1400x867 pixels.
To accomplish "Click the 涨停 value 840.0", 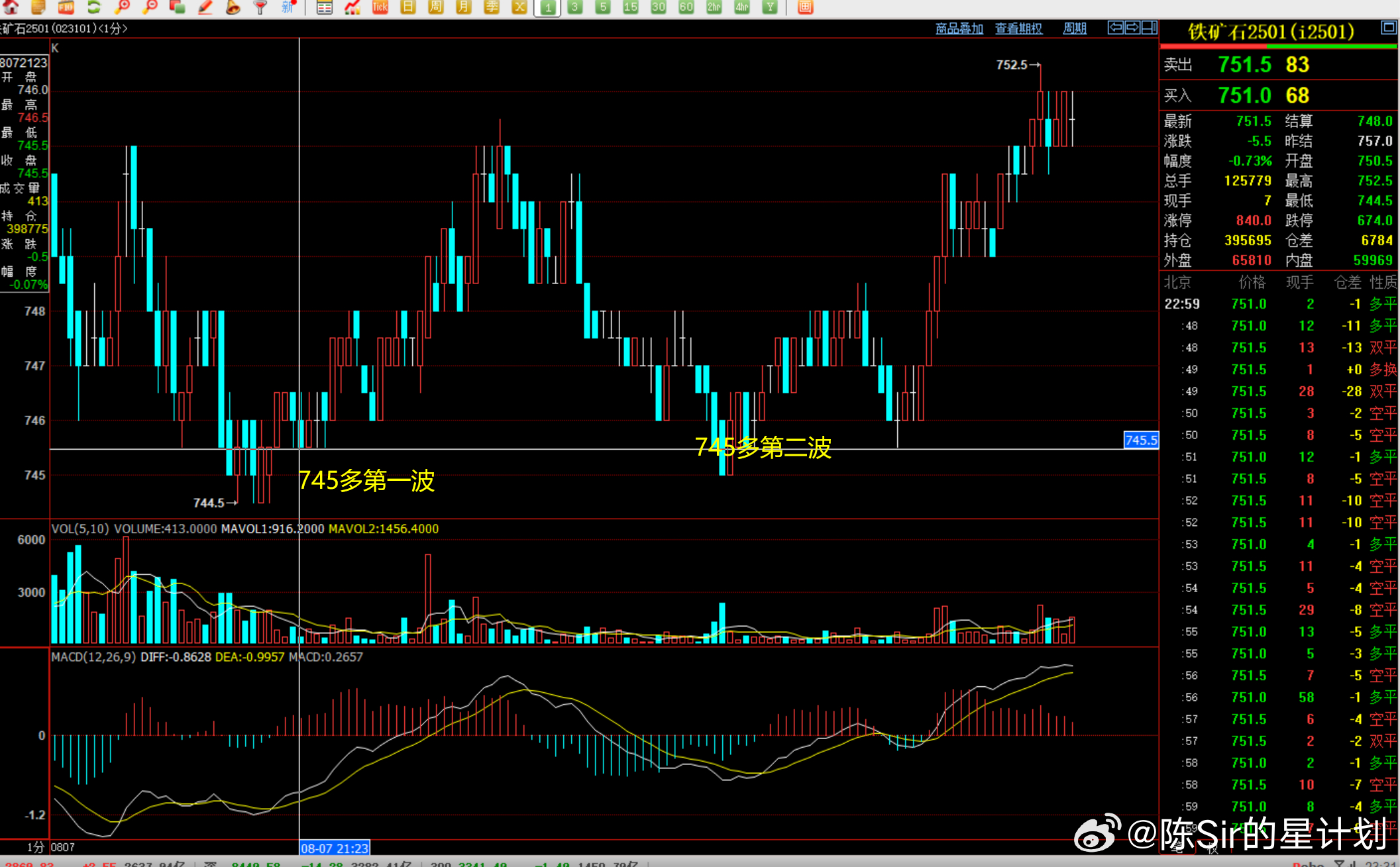I will (1254, 221).
